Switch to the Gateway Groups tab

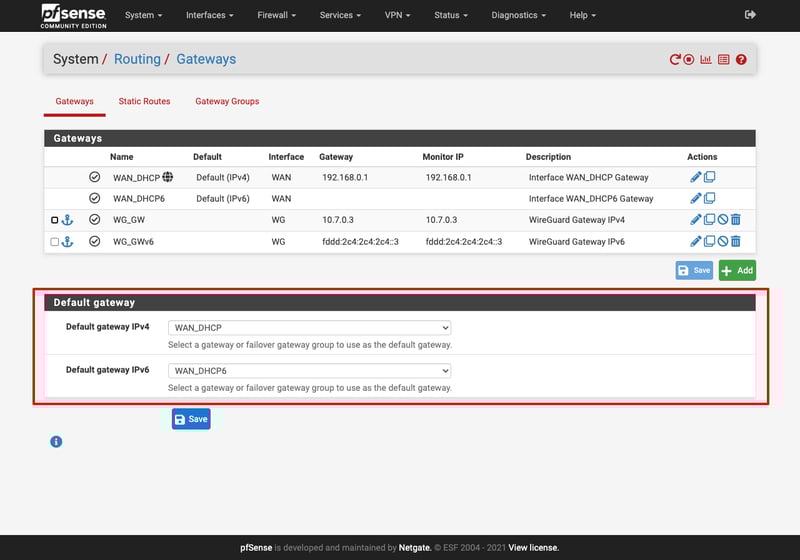[x=227, y=101]
